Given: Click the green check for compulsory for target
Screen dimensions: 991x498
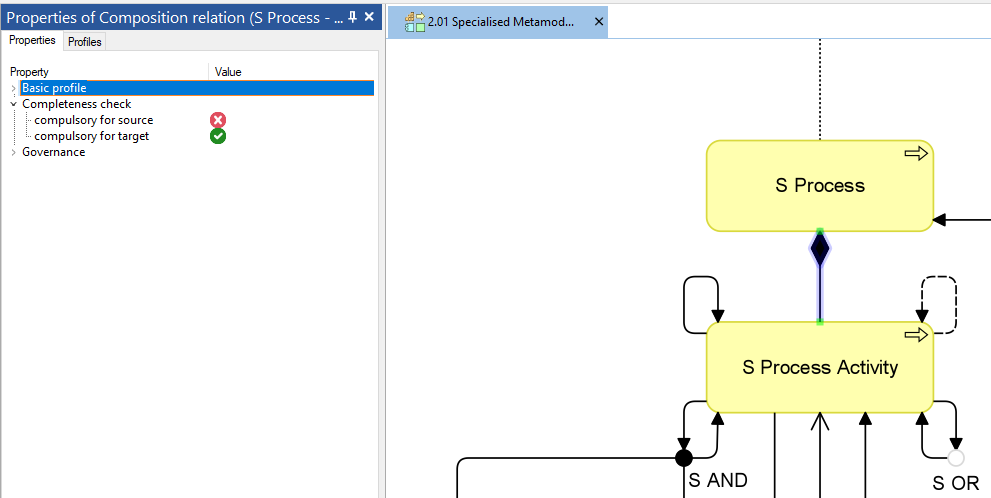Looking at the screenshot, I should [218, 136].
